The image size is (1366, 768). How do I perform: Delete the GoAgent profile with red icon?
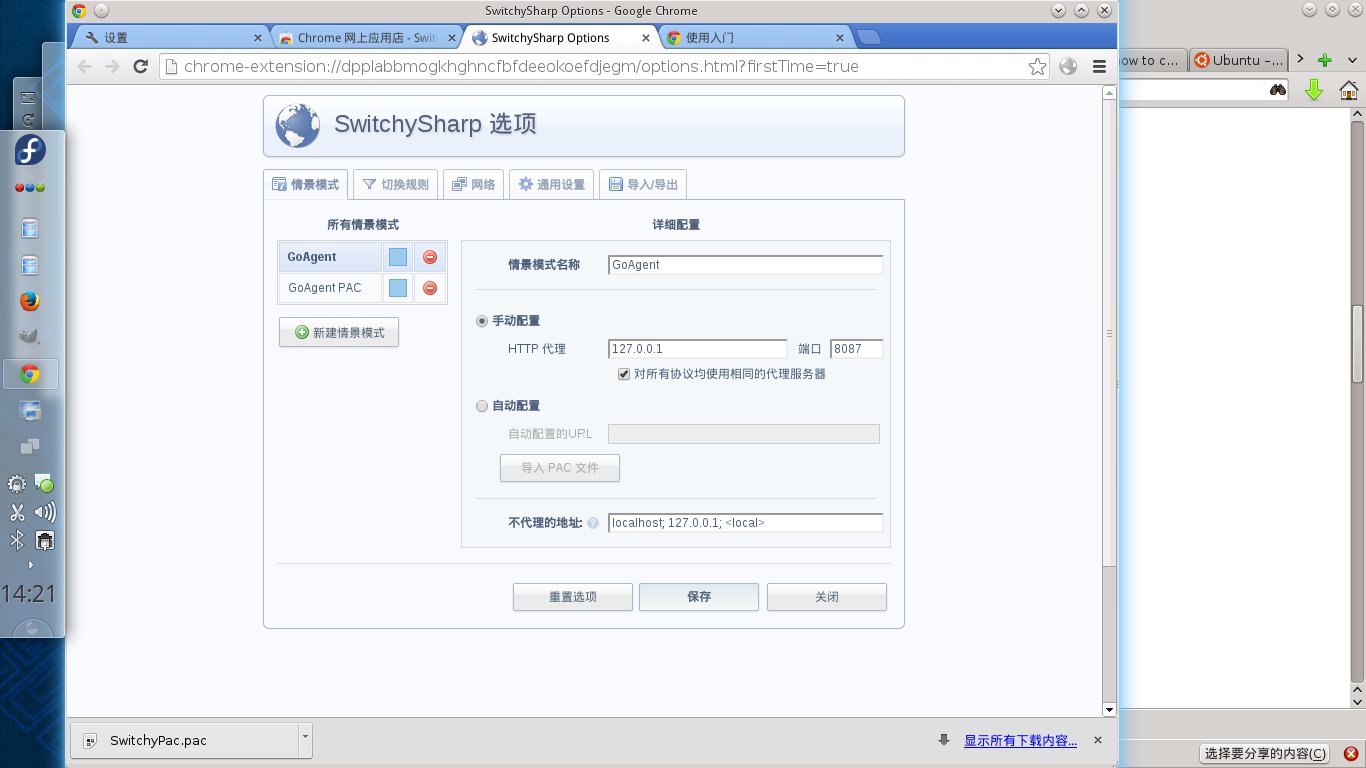[x=430, y=257]
